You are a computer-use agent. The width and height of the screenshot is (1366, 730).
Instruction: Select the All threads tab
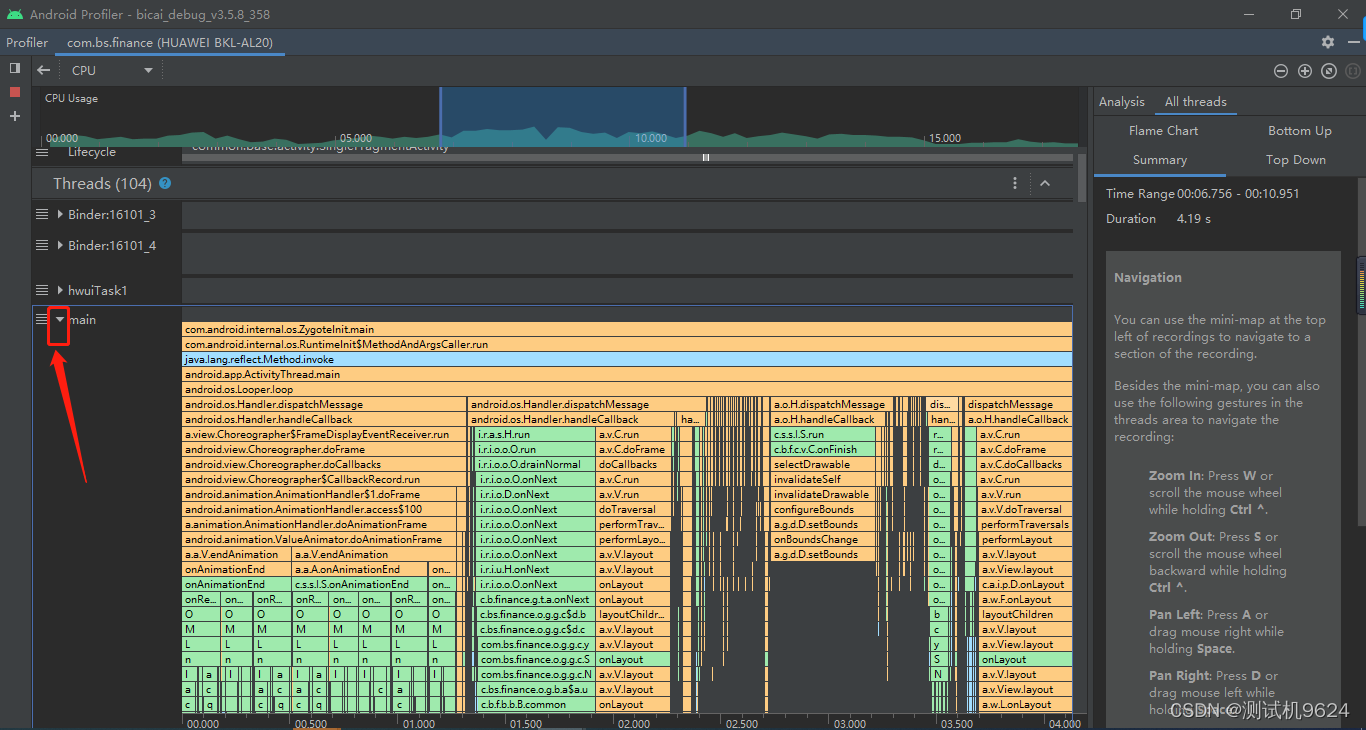pos(1195,101)
